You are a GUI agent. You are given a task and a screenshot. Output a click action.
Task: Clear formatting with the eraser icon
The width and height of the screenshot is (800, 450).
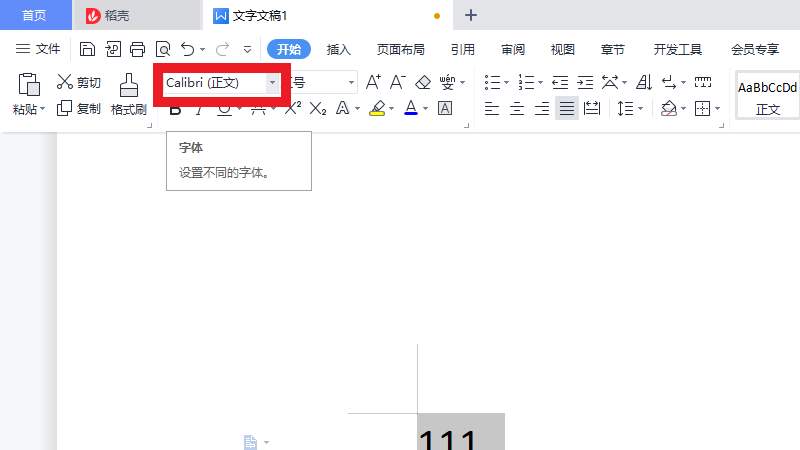pos(423,83)
